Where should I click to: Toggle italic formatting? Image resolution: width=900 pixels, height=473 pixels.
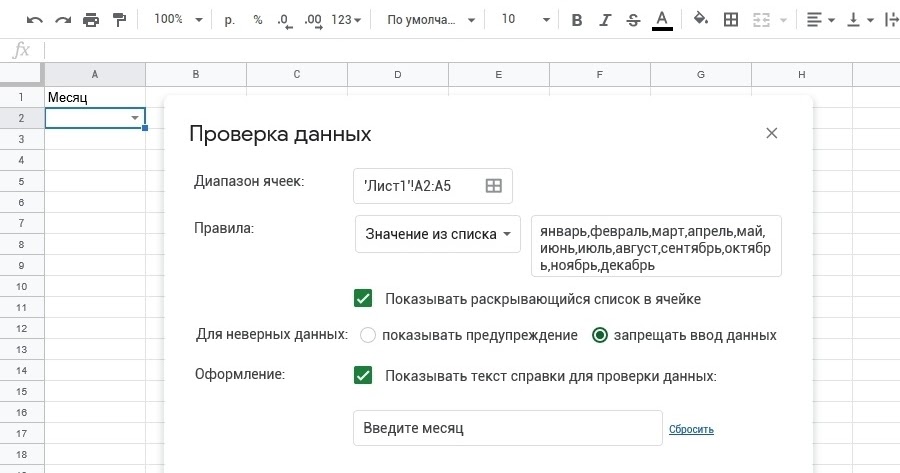[x=605, y=19]
